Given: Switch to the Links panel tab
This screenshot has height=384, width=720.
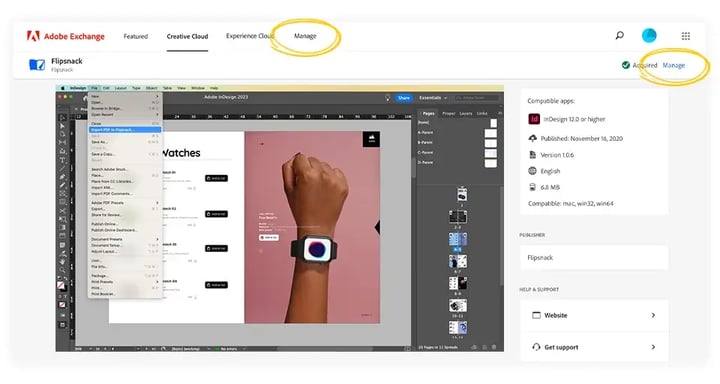Looking at the screenshot, I should 482,113.
